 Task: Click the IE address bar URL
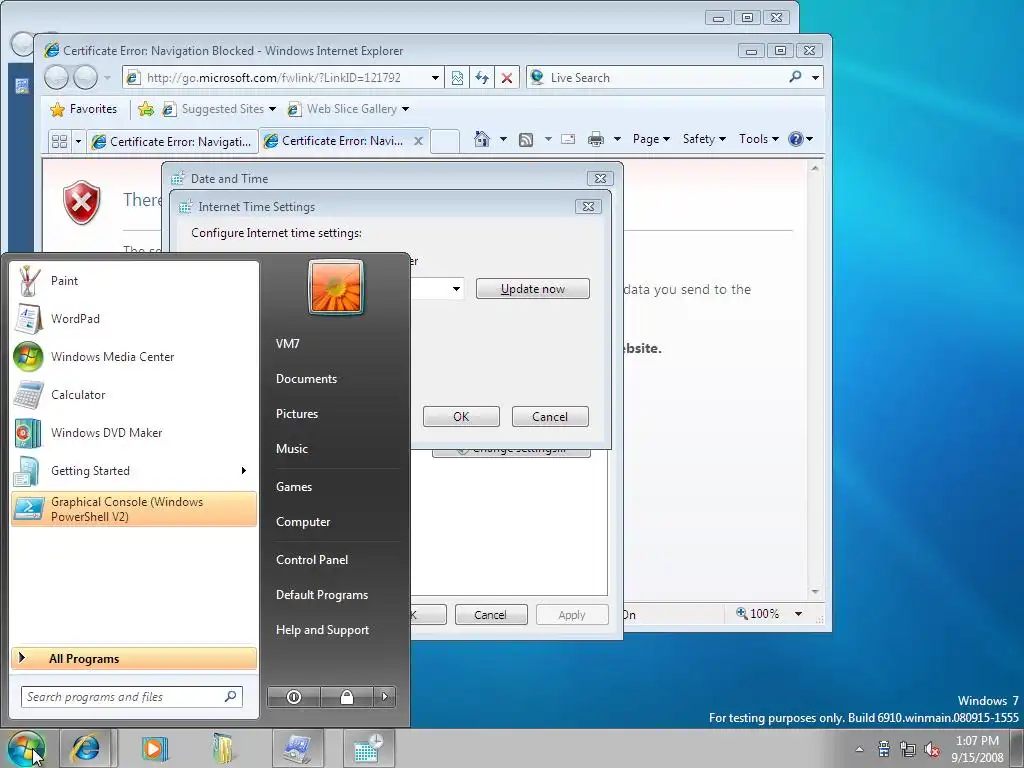click(x=274, y=78)
